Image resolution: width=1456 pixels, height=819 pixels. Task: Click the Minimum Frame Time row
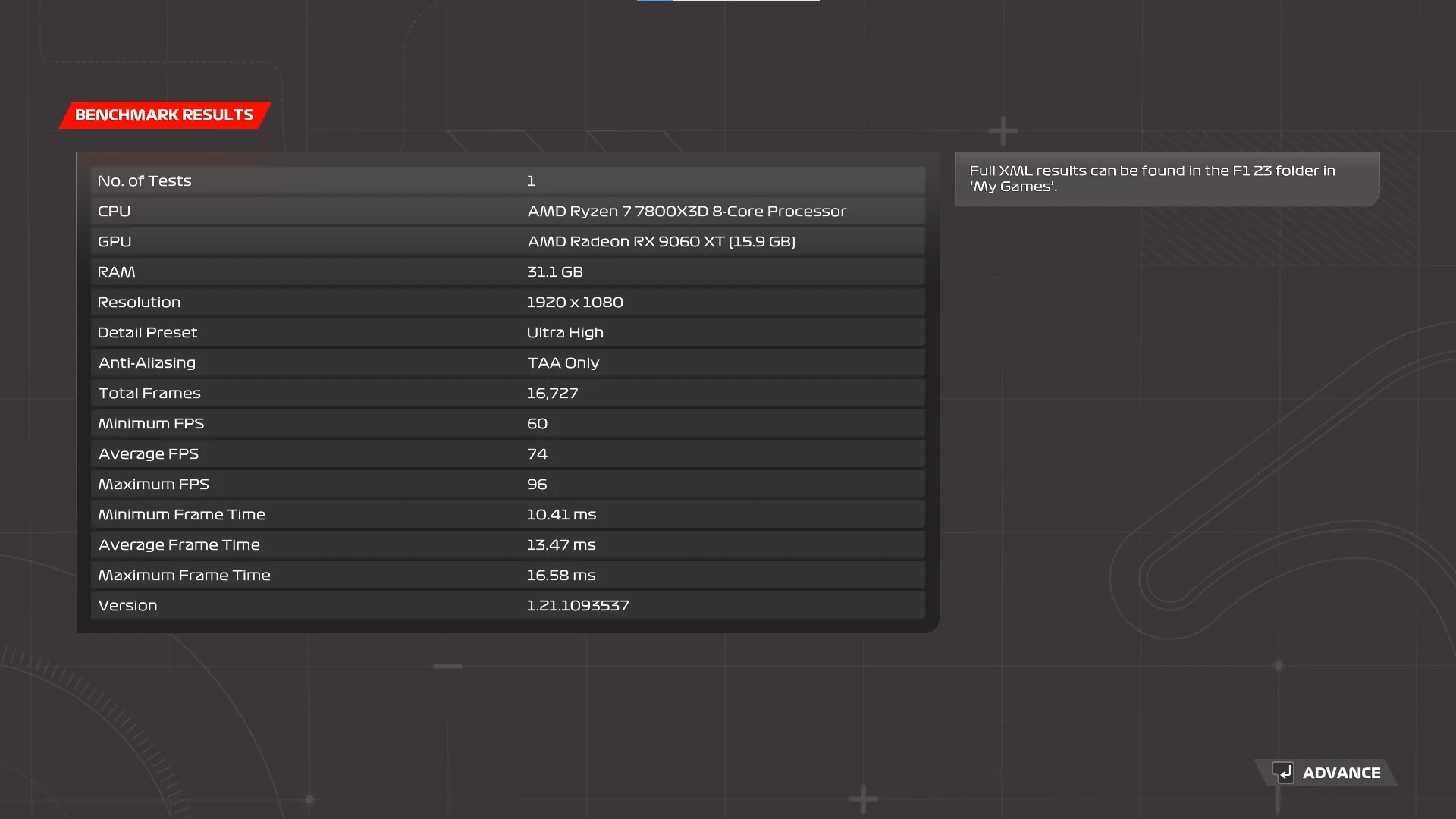(x=507, y=515)
